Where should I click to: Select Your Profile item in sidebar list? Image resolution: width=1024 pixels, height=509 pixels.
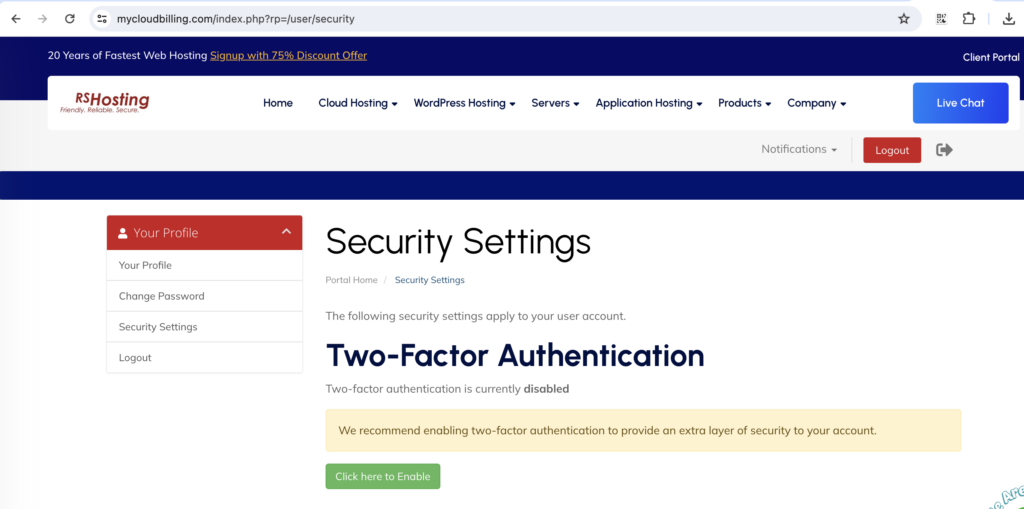[204, 265]
